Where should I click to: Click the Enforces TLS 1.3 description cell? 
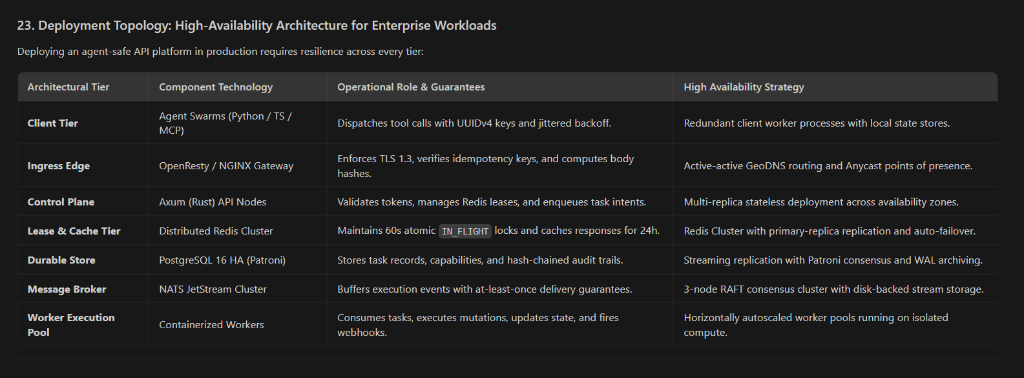pos(485,166)
